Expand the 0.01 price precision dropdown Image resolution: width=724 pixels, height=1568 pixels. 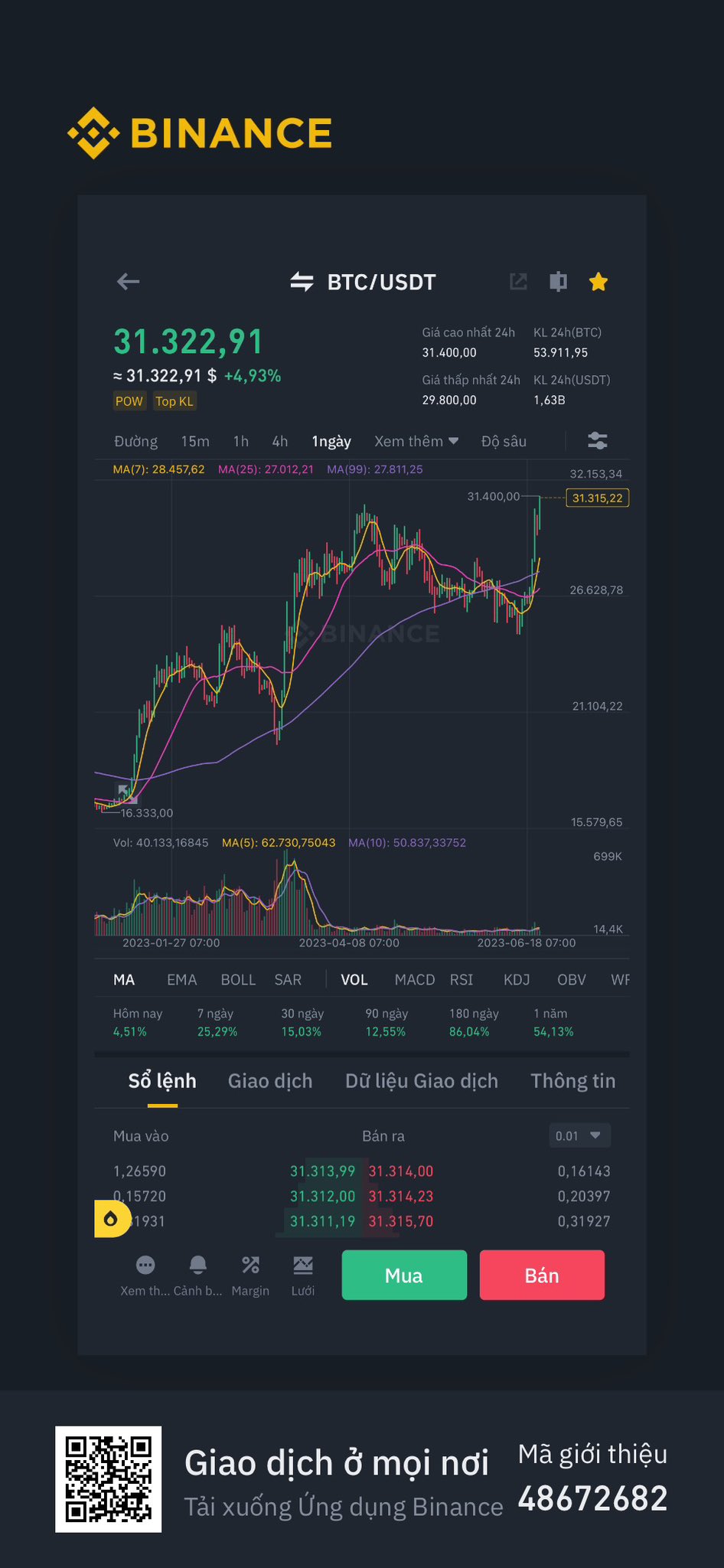[580, 1135]
